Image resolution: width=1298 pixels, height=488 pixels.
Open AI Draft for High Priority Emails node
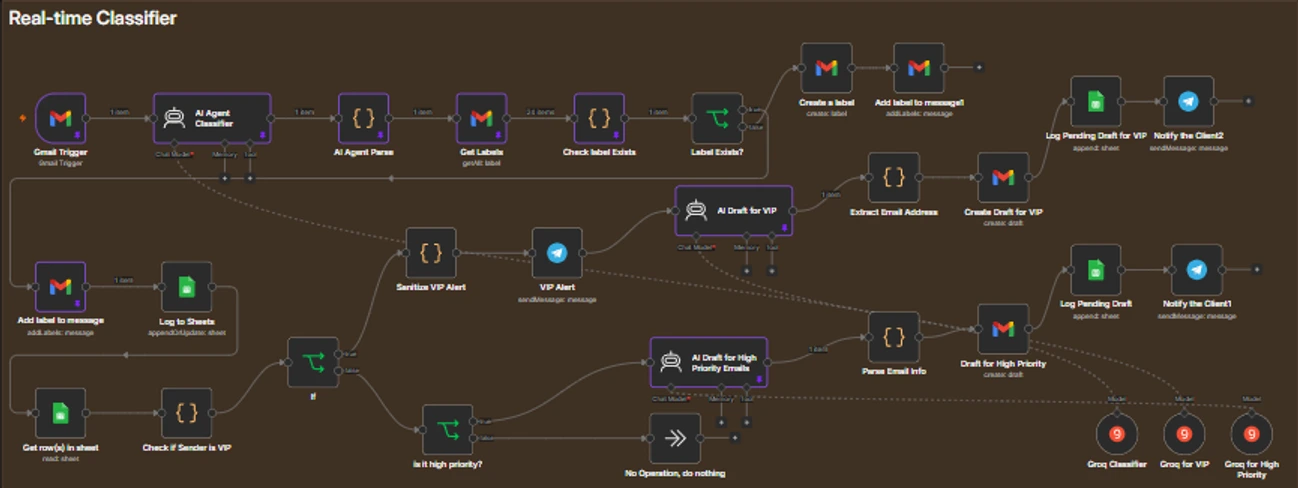(x=709, y=362)
